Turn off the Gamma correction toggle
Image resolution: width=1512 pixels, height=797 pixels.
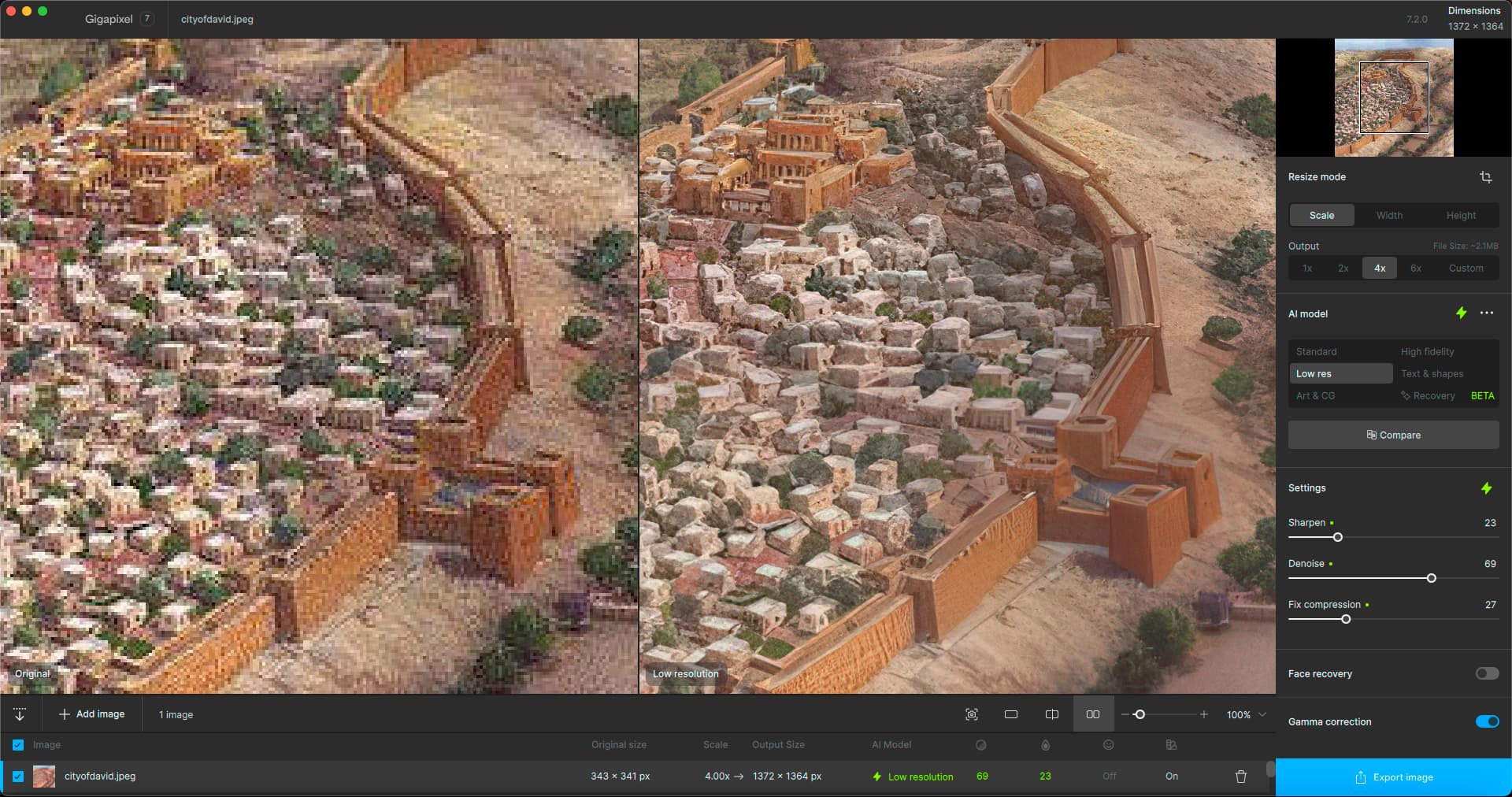pyautogui.click(x=1486, y=721)
